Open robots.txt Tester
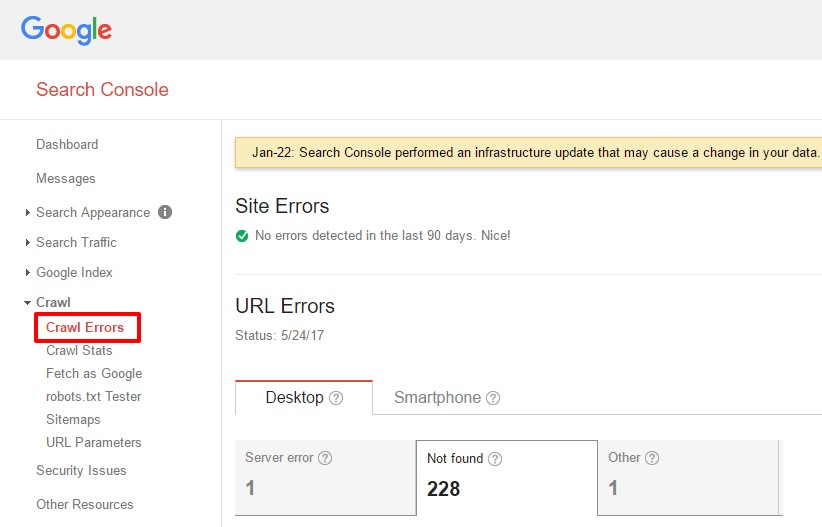 (x=94, y=396)
